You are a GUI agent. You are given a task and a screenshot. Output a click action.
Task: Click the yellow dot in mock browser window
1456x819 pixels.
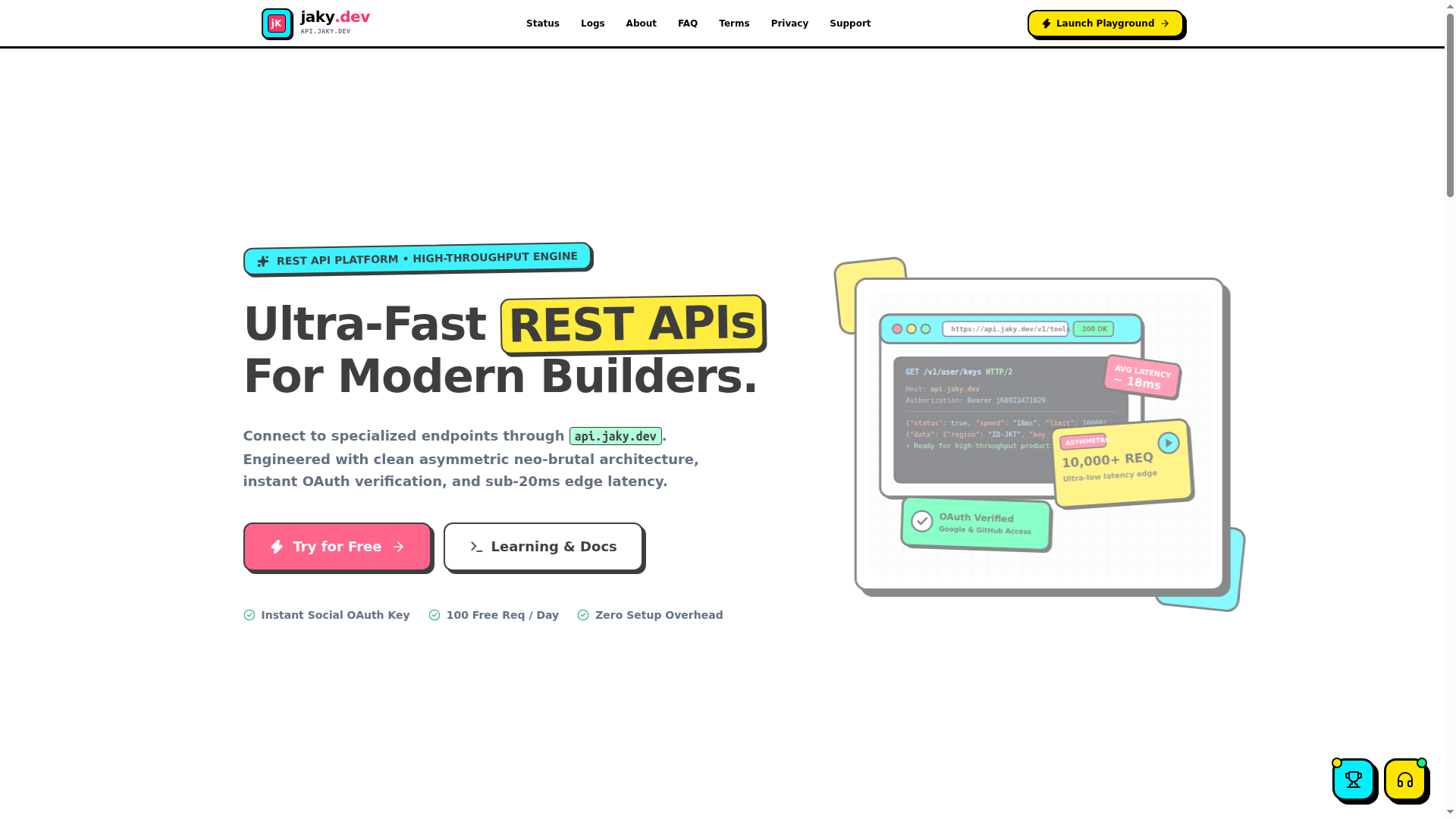pos(912,329)
